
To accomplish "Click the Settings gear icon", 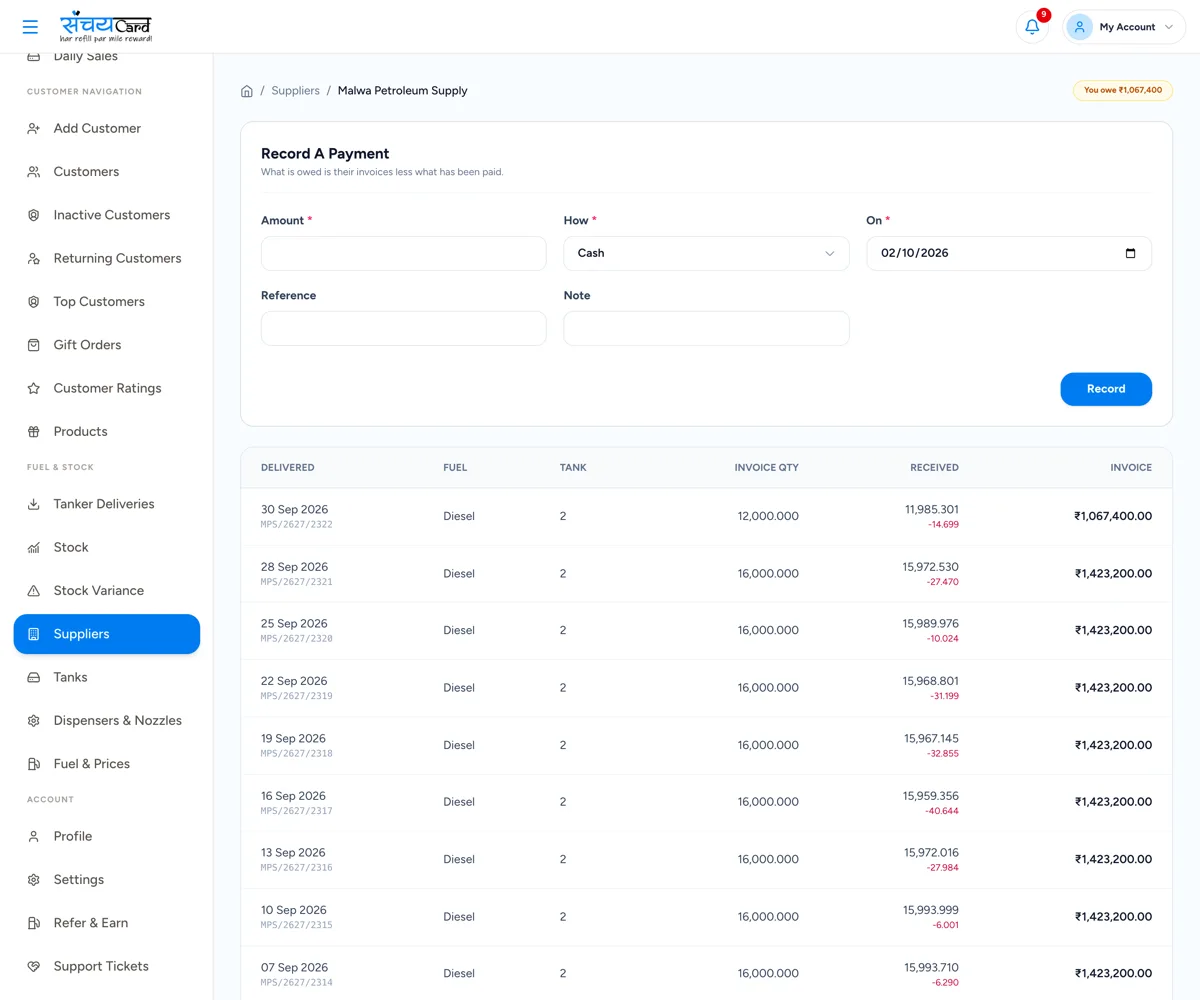I will point(33,880).
